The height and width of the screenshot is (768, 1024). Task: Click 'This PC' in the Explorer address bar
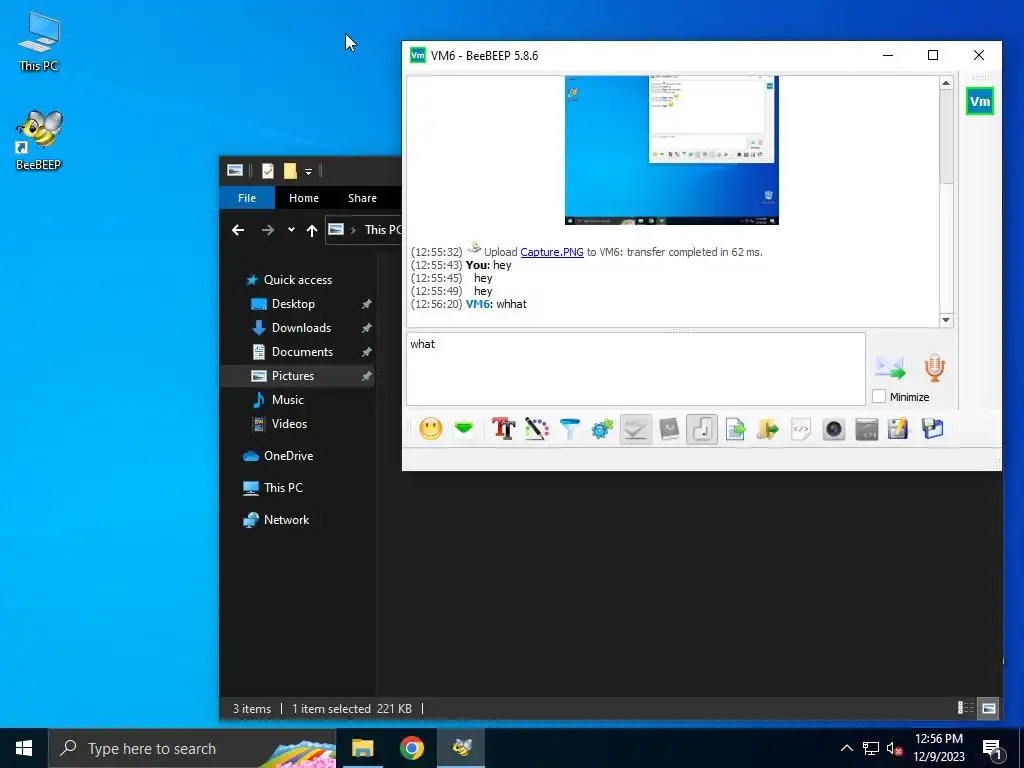coord(383,230)
